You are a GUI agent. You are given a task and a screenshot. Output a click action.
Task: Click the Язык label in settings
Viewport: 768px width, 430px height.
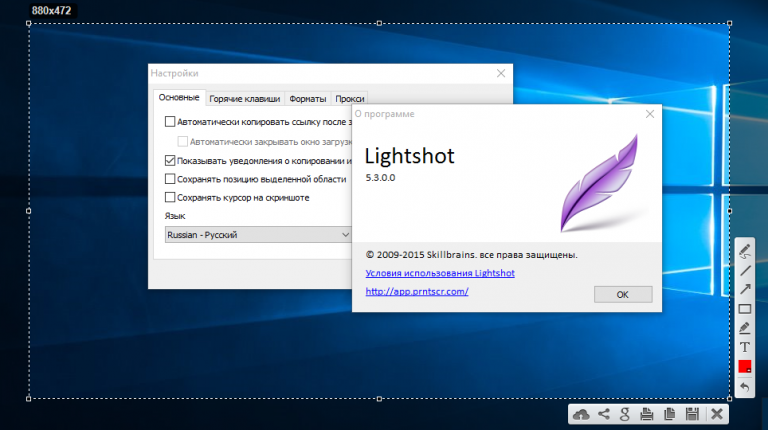[175, 216]
